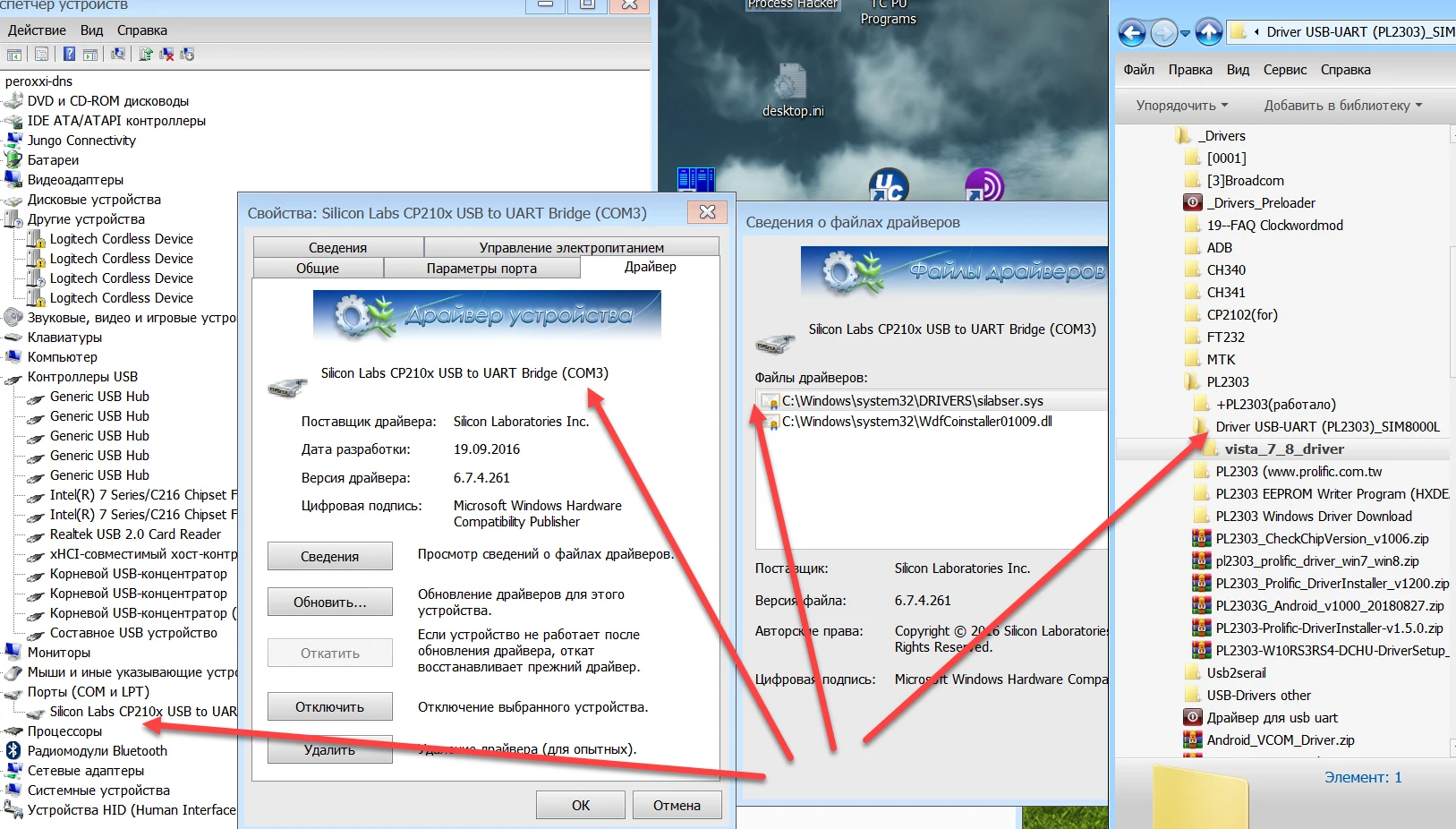Screen dimensions: 1456x829
Task: Click the Удалить button
Action: coord(330,750)
